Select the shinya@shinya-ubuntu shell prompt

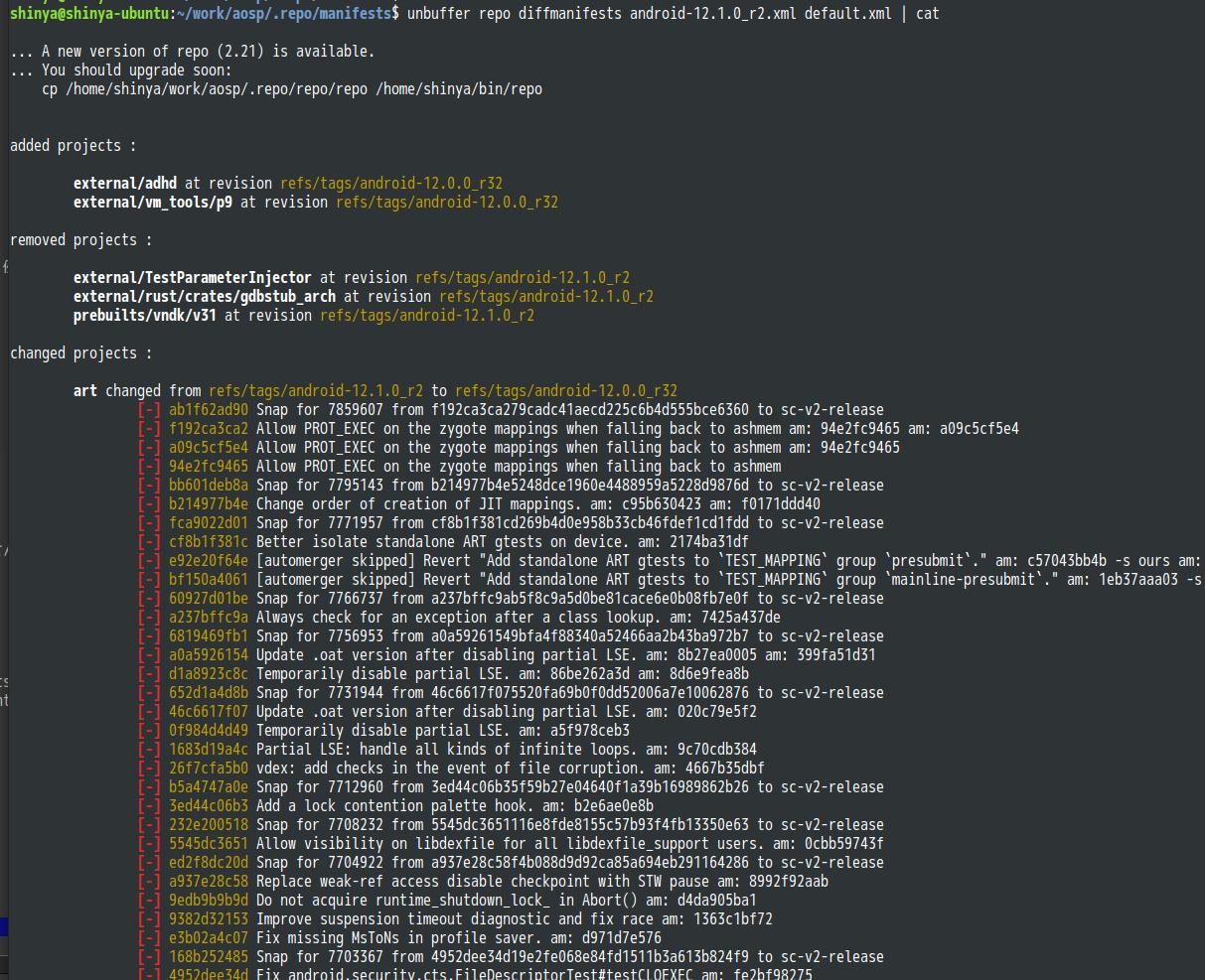tap(86, 13)
